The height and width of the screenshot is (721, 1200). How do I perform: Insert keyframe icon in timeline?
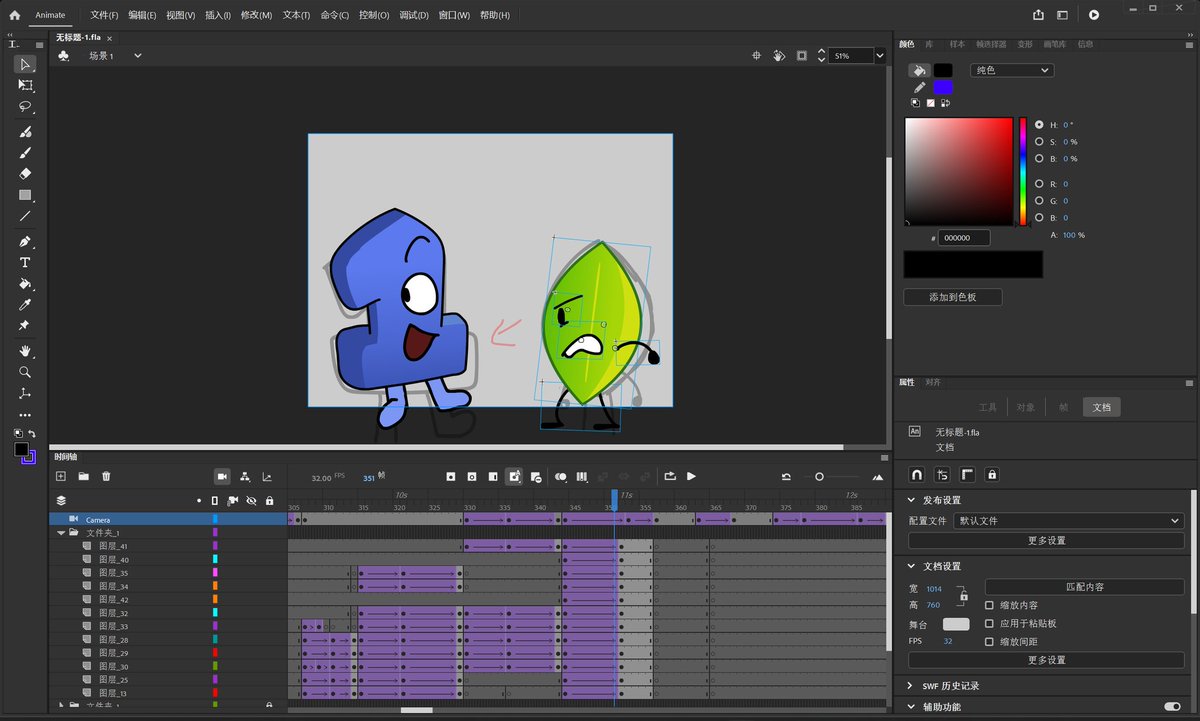(451, 477)
